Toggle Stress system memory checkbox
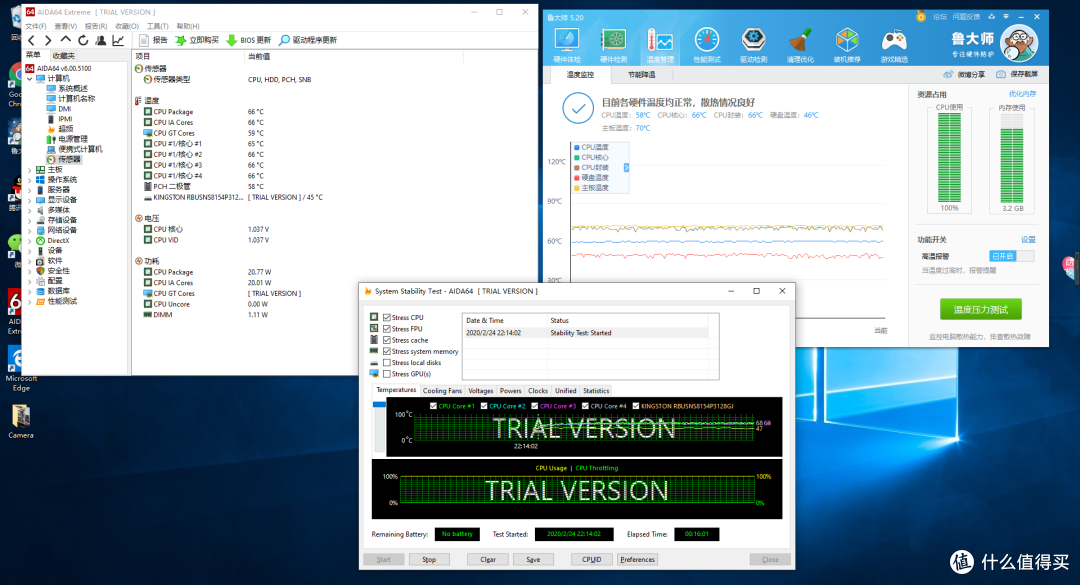This screenshot has height=585, width=1080. click(387, 351)
